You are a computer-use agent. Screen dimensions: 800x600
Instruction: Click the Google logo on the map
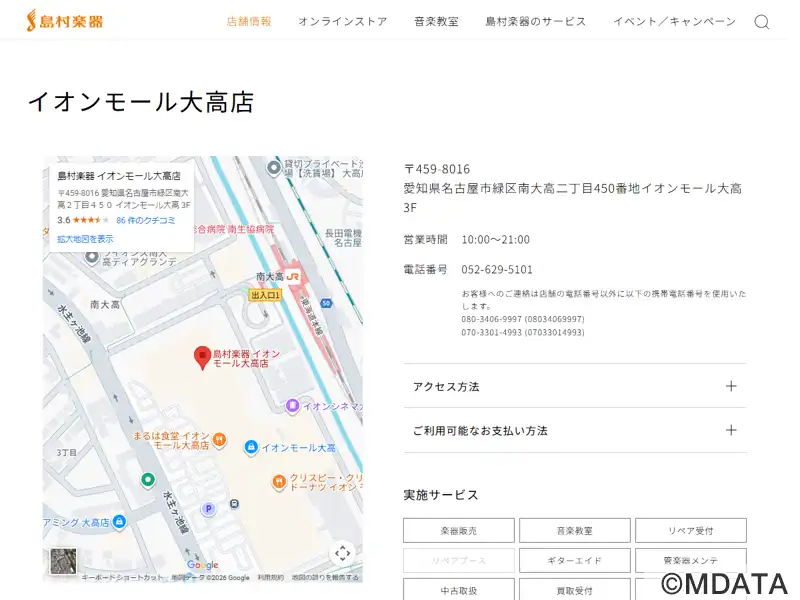(x=203, y=565)
